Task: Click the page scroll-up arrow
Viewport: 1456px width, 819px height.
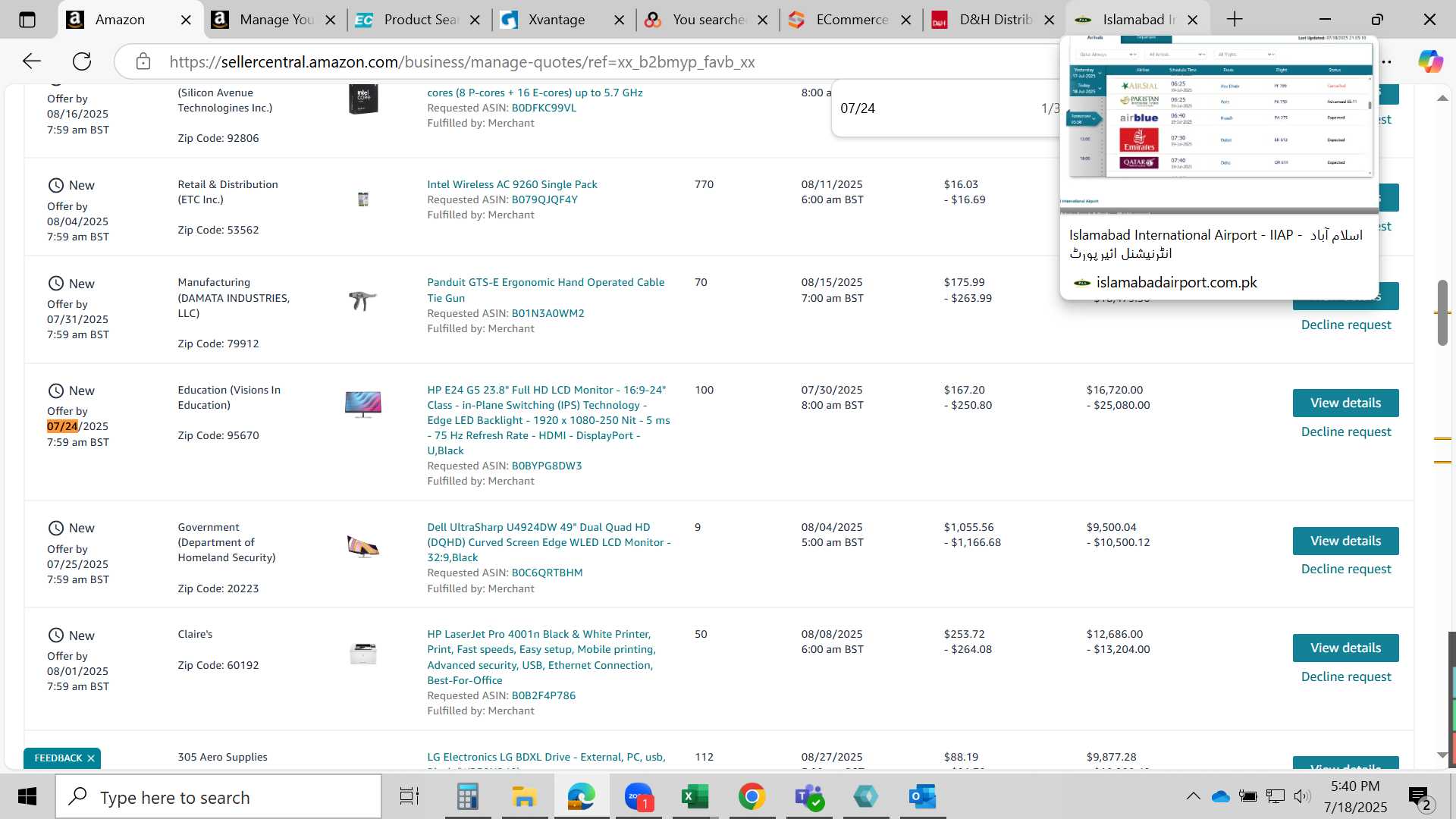Action: click(x=1442, y=98)
